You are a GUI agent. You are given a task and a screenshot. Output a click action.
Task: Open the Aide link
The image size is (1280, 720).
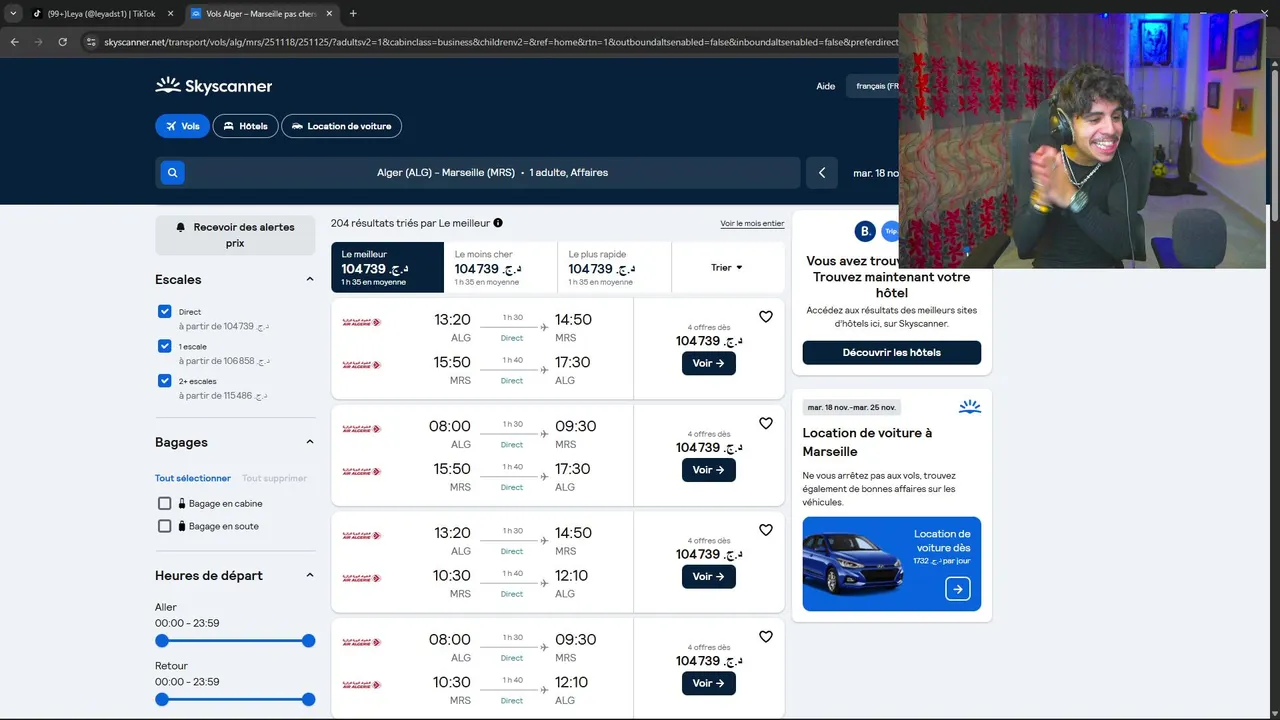point(825,86)
